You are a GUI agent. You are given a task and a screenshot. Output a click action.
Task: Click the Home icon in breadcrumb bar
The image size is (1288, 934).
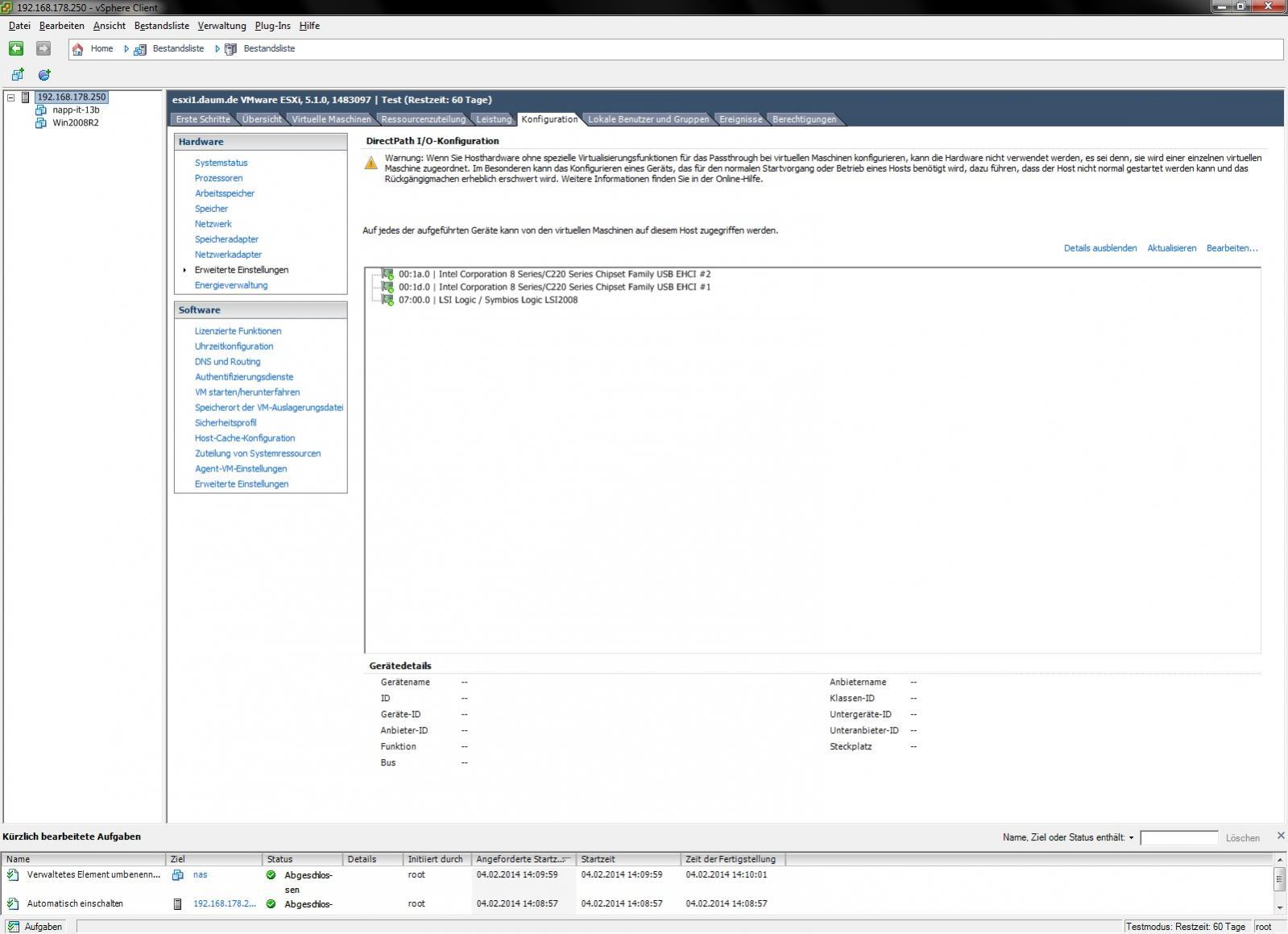pos(78,49)
